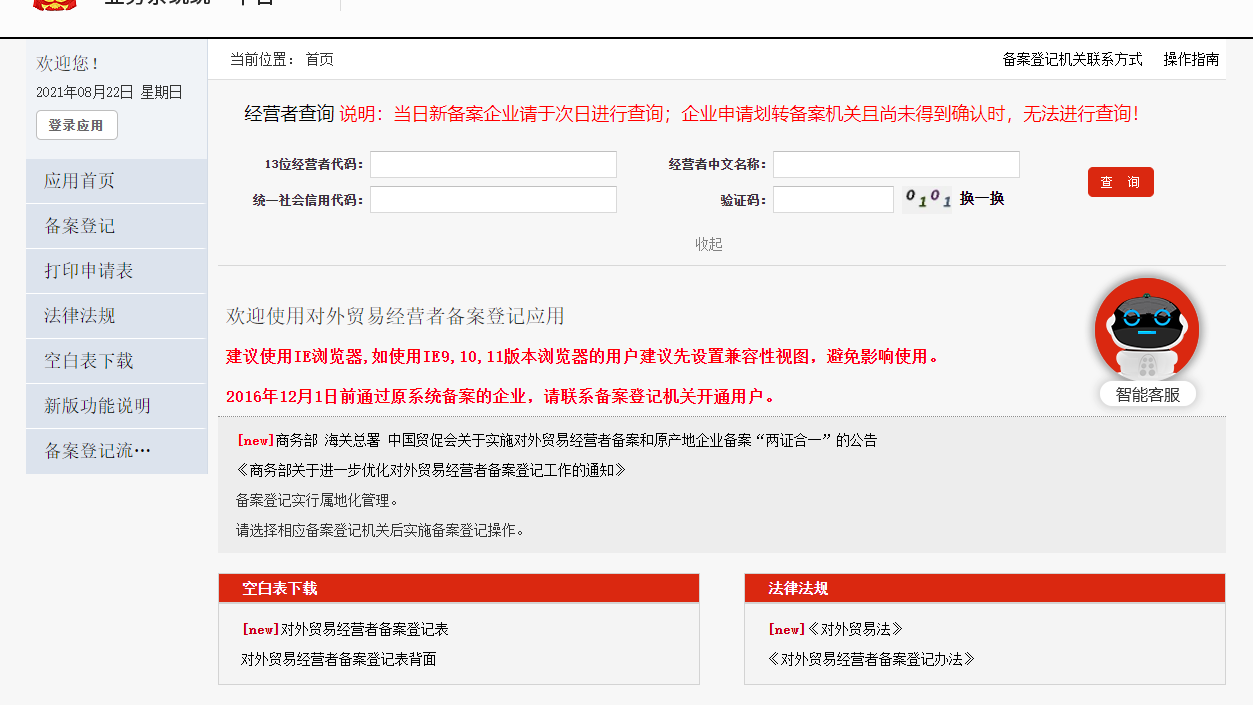Click the 13位经营者代码 input field

pyautogui.click(x=493, y=165)
